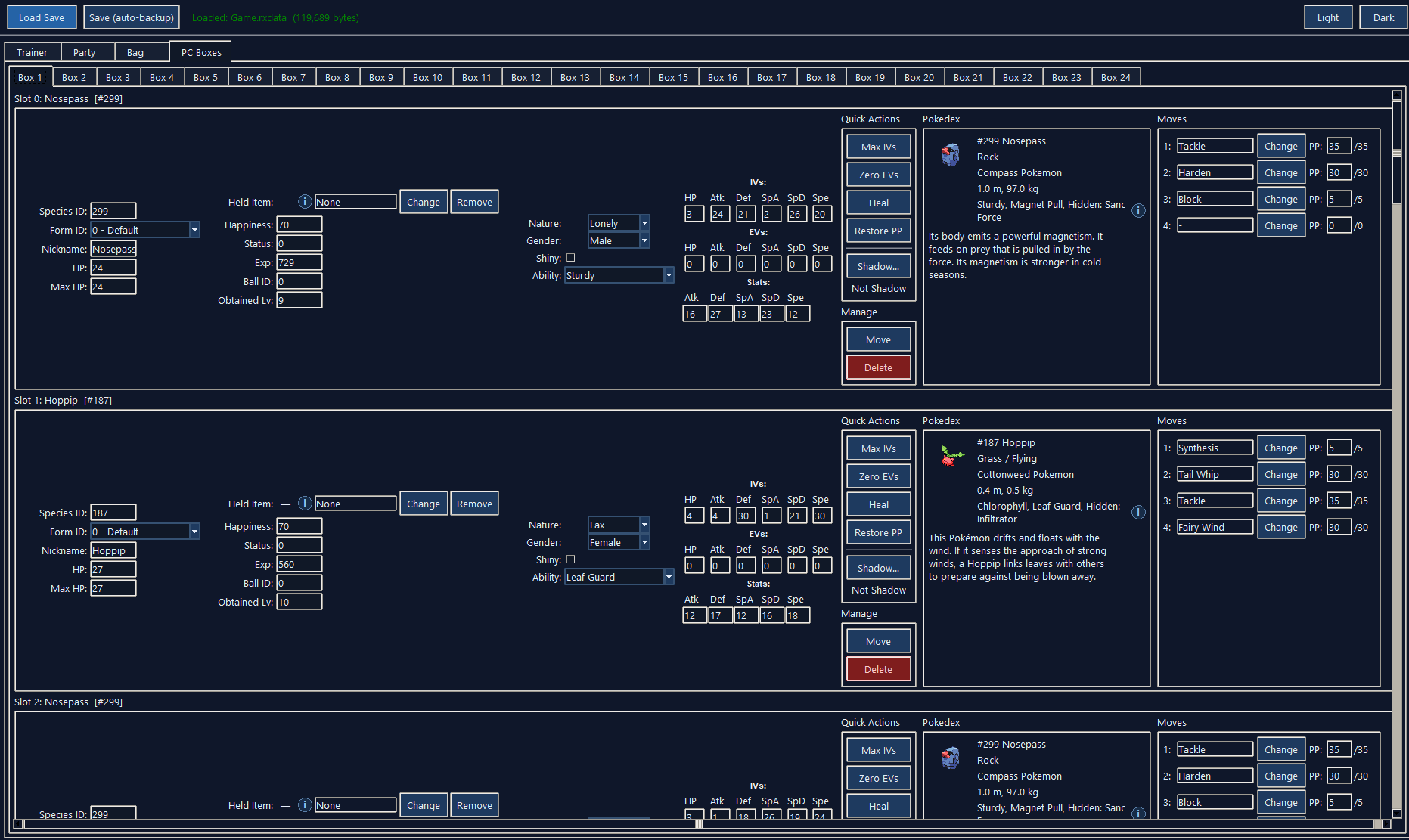Click the Hoppip sprite in the Pokedex panel
Screen dimensions: 1409x840
click(951, 456)
